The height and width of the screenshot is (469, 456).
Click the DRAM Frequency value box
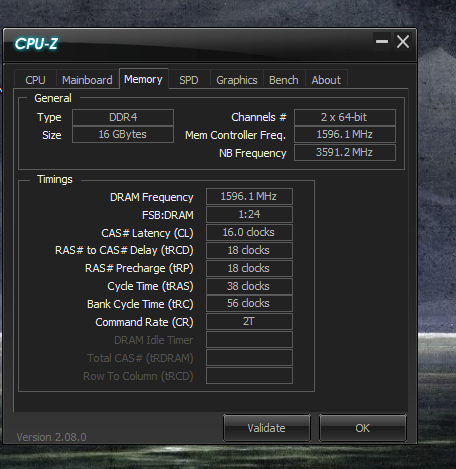[249, 196]
